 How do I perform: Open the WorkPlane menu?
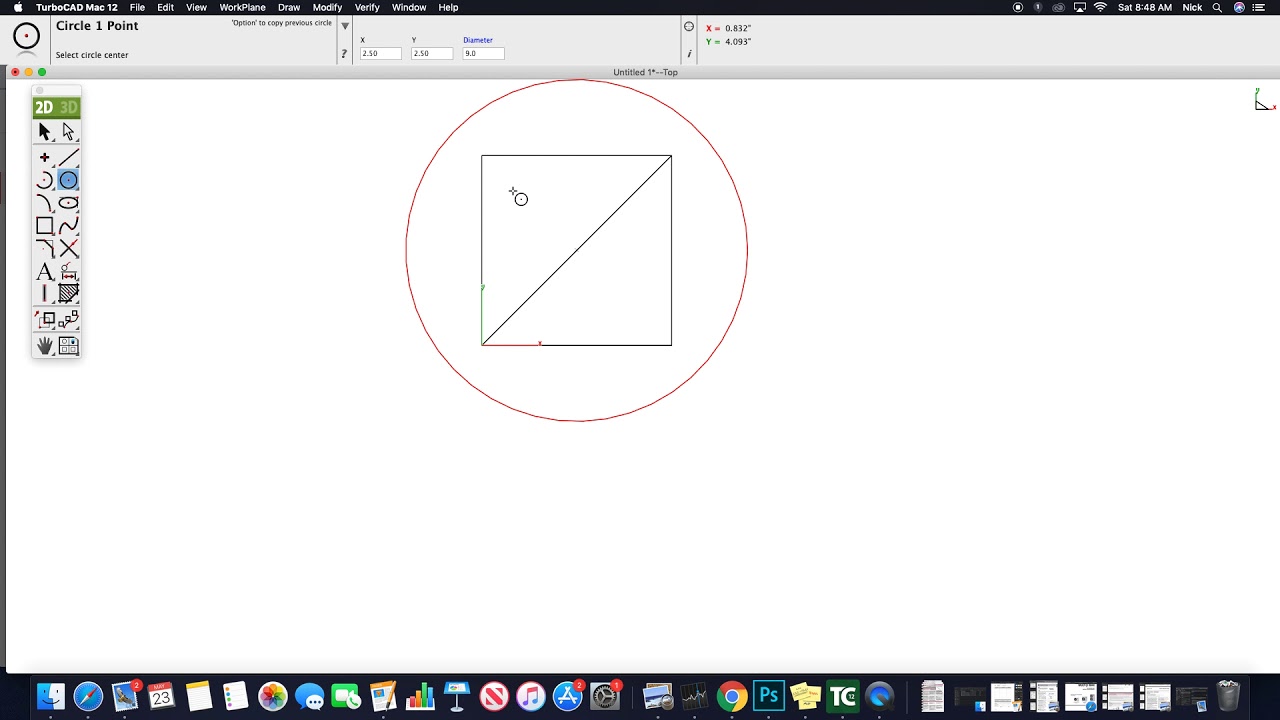(242, 7)
